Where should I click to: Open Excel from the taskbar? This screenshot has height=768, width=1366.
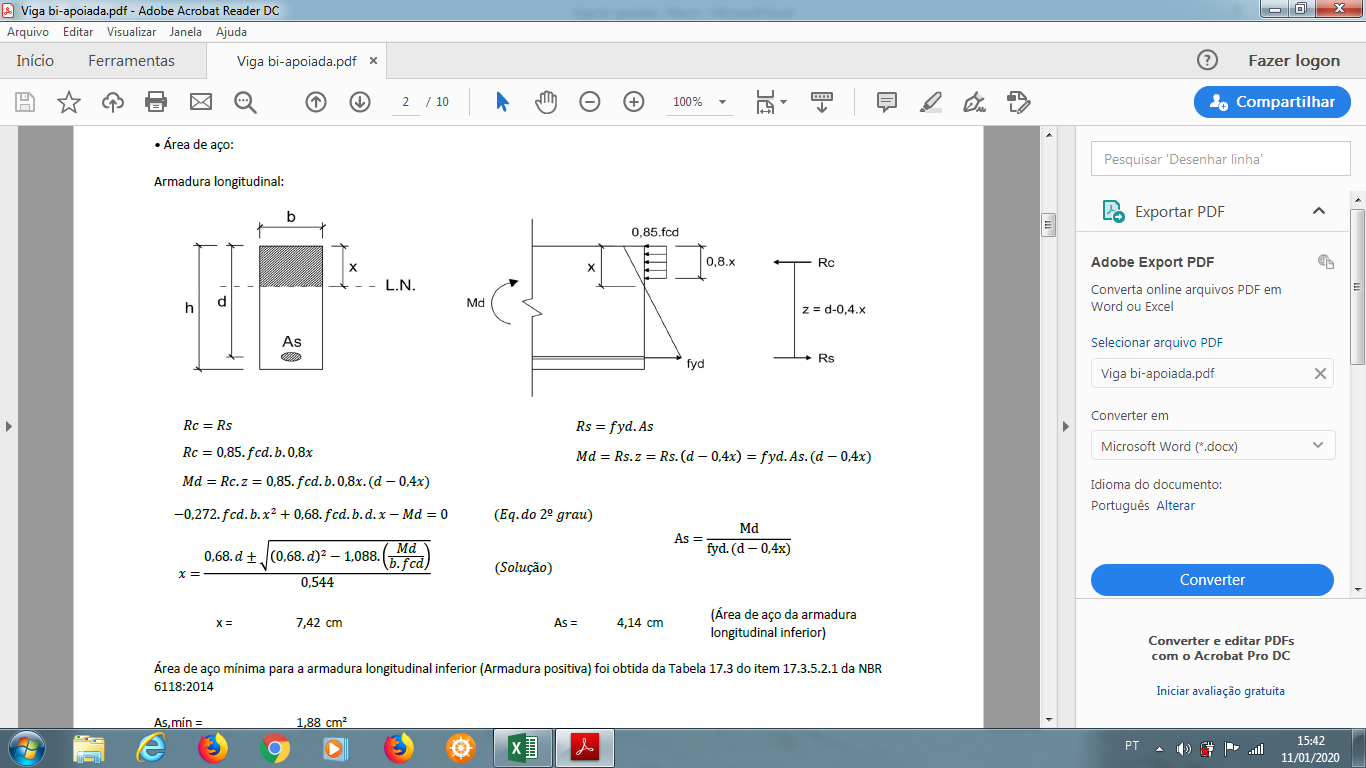[x=523, y=748]
